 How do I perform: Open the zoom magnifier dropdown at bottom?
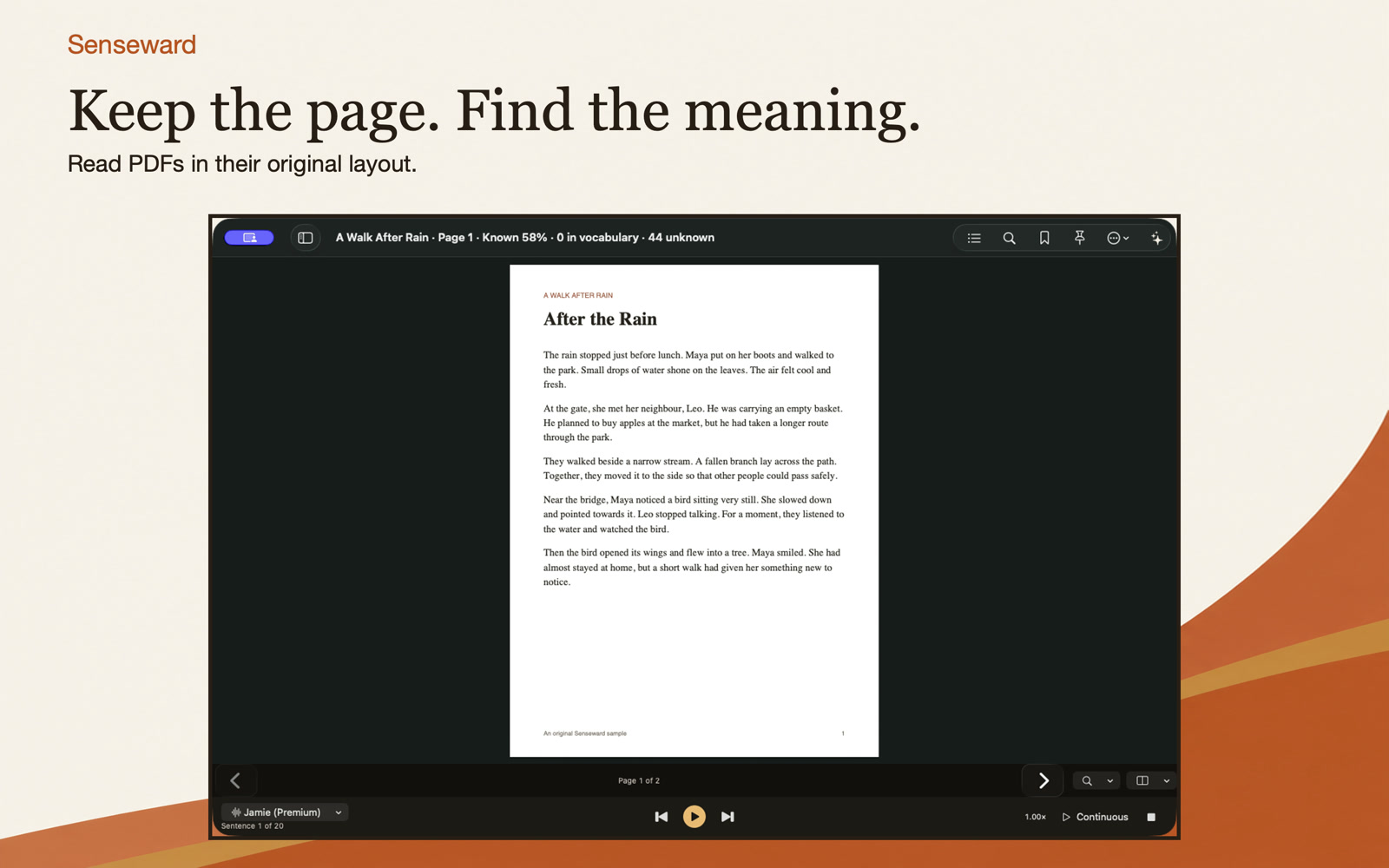click(1096, 780)
